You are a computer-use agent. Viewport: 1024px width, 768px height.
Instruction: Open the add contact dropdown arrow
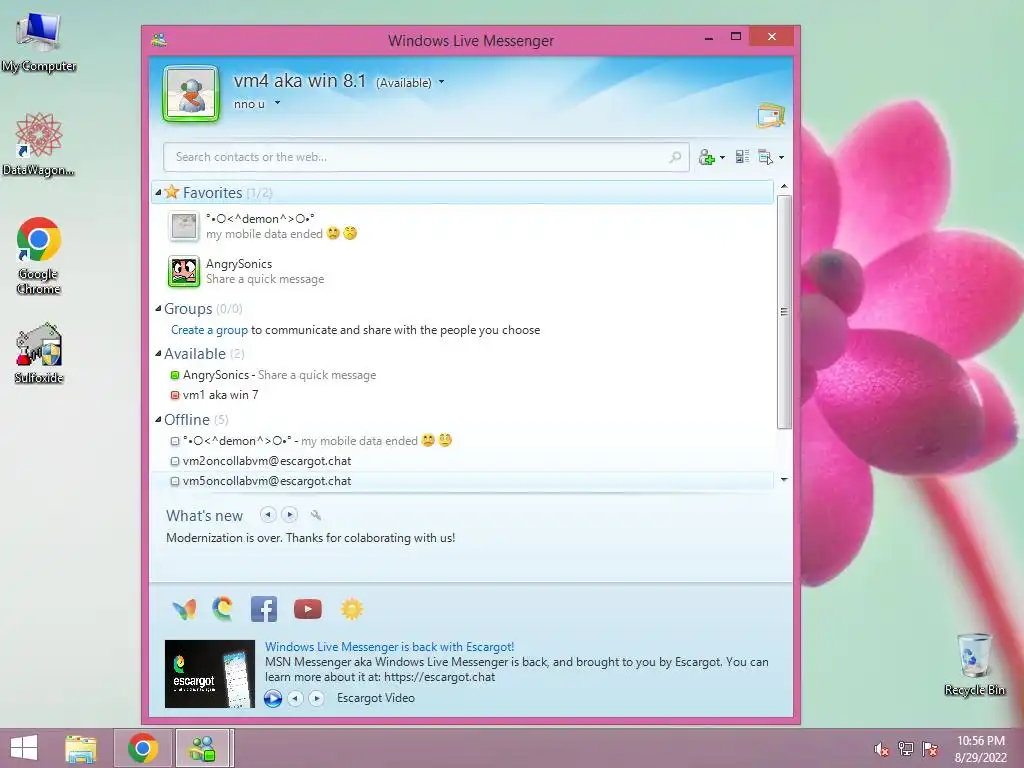tap(722, 157)
